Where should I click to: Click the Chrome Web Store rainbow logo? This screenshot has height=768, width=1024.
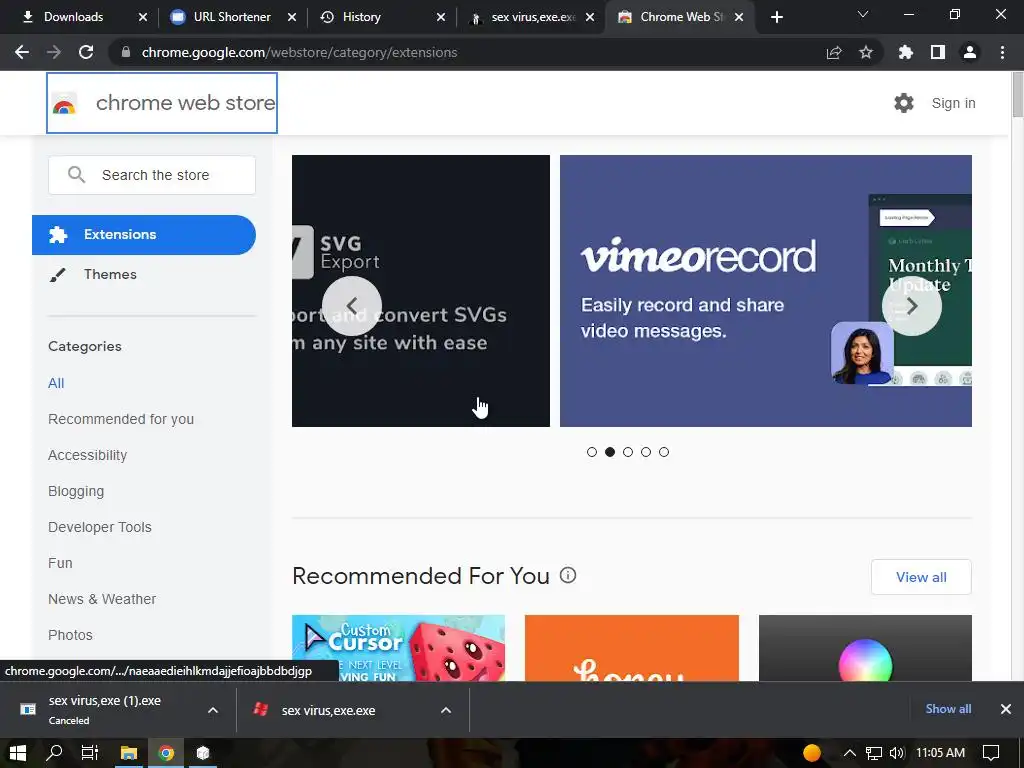64,103
